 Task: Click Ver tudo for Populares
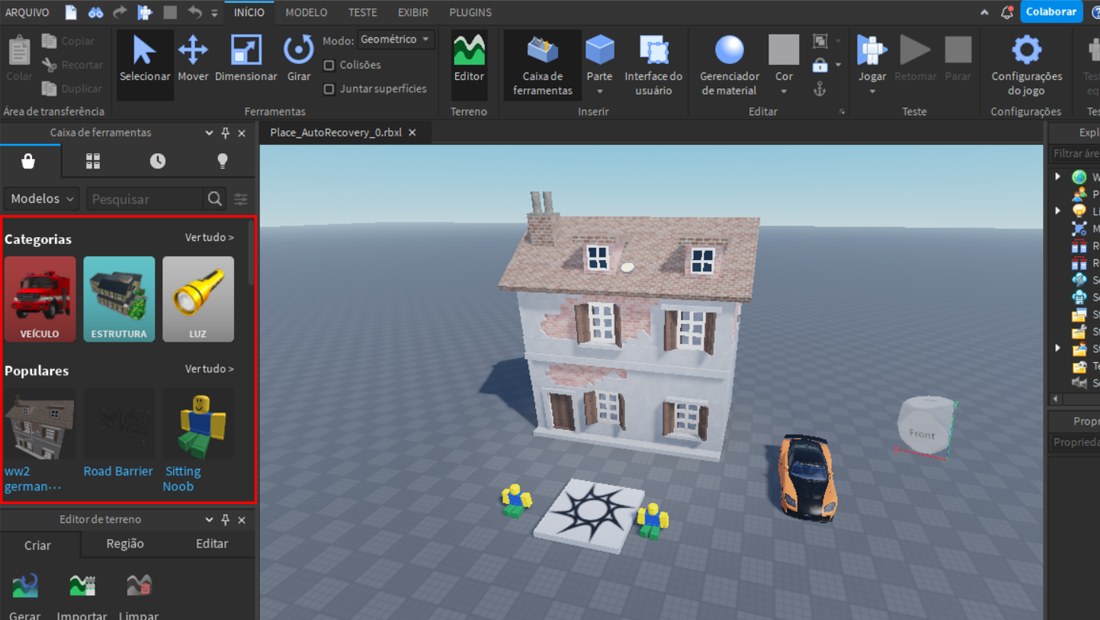pos(209,369)
